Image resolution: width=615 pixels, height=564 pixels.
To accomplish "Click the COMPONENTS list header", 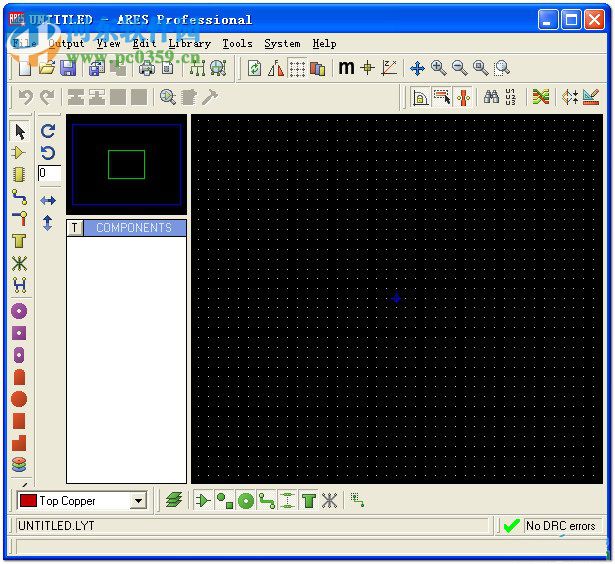I will click(x=134, y=228).
